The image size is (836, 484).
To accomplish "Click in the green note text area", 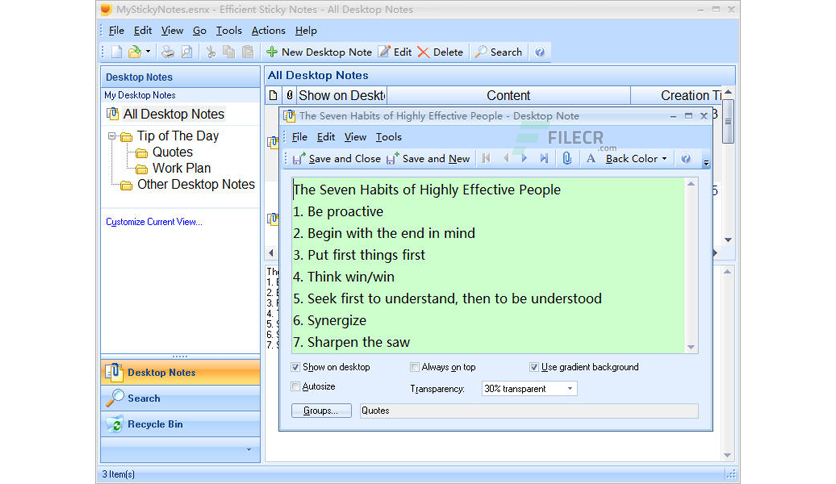I will click(488, 265).
